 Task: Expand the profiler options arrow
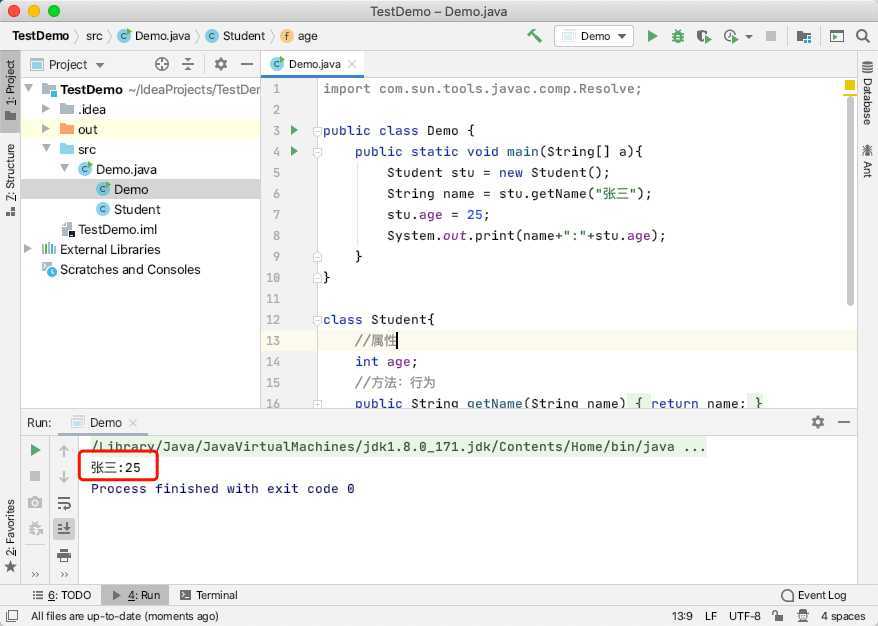[x=749, y=37]
